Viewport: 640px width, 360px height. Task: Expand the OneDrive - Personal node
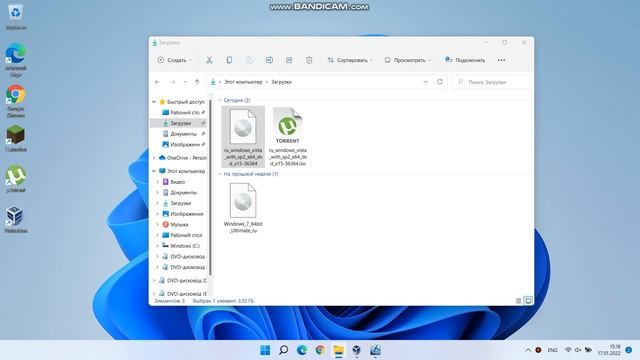point(154,158)
